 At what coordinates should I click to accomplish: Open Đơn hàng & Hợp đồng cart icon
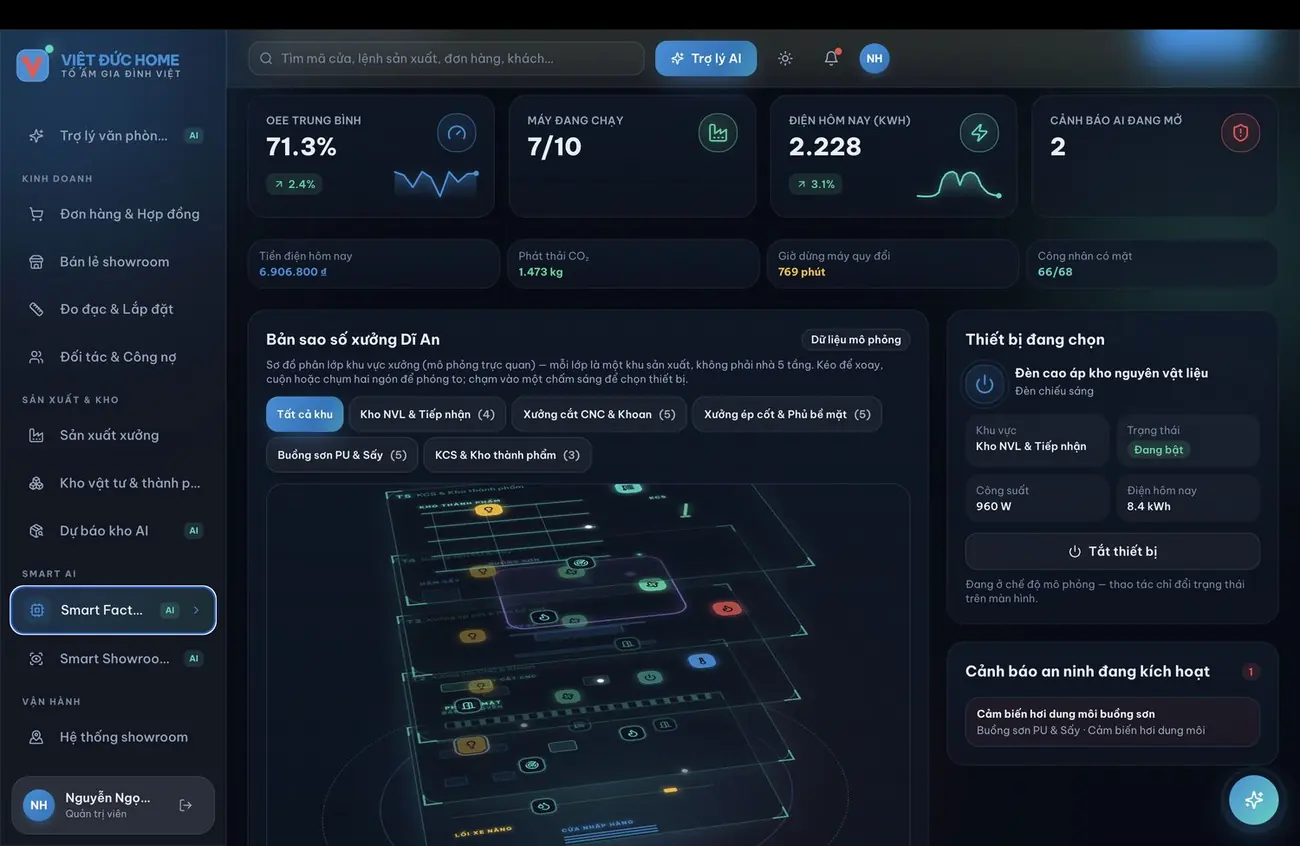[x=36, y=214]
